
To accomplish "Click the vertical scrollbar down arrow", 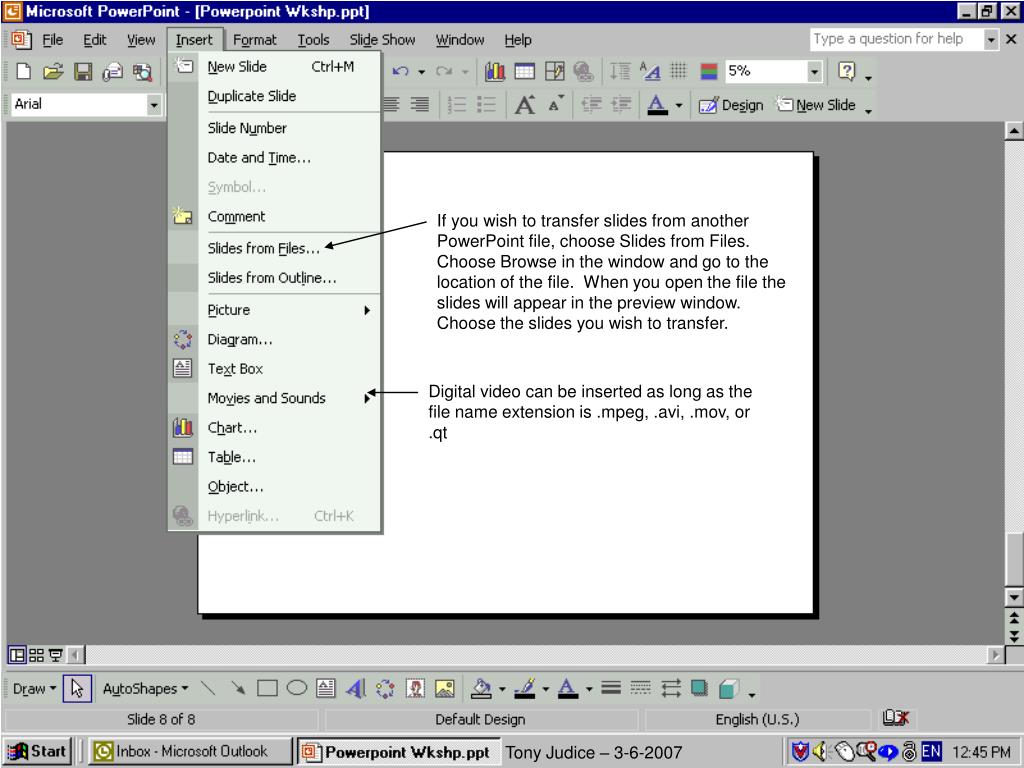I will point(1014,597).
